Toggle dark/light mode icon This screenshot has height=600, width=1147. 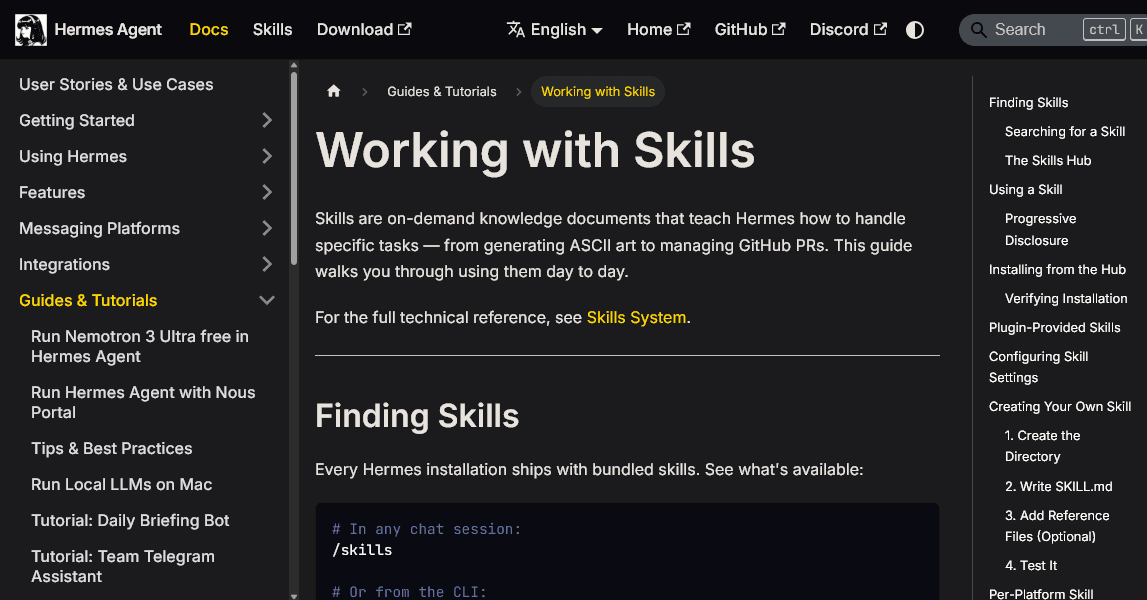point(914,30)
